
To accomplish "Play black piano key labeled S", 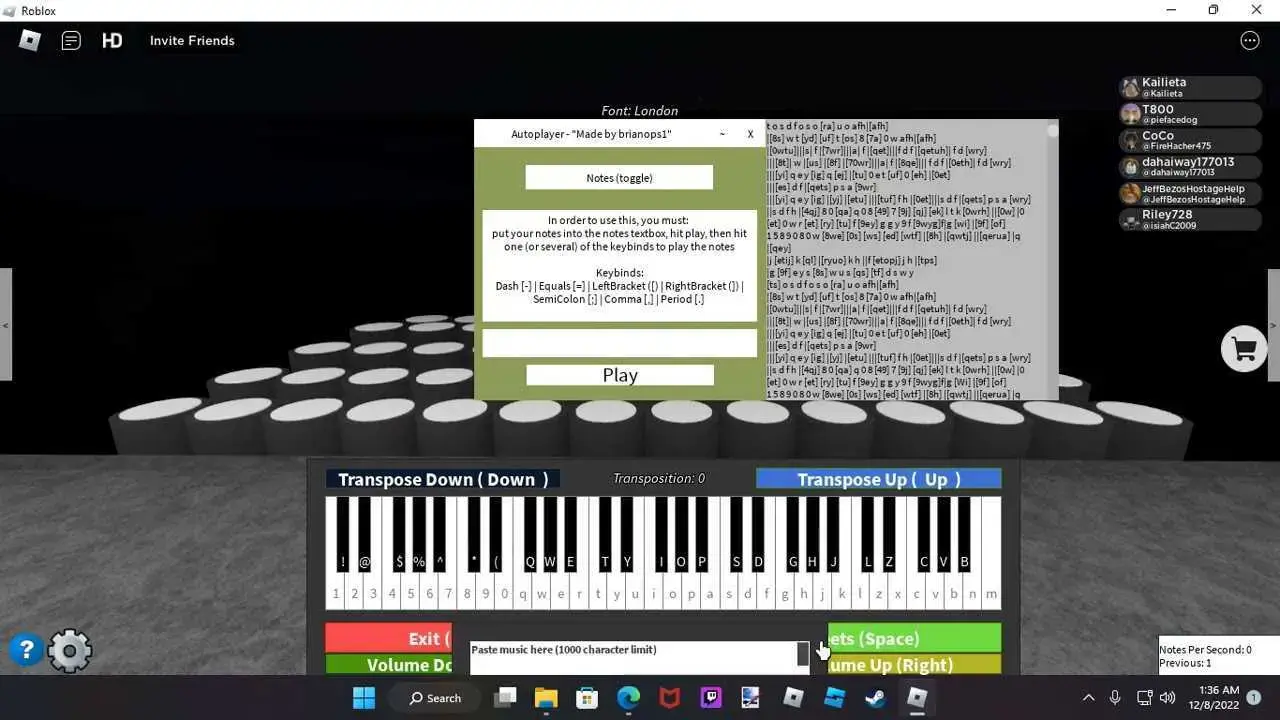I will tap(737, 534).
